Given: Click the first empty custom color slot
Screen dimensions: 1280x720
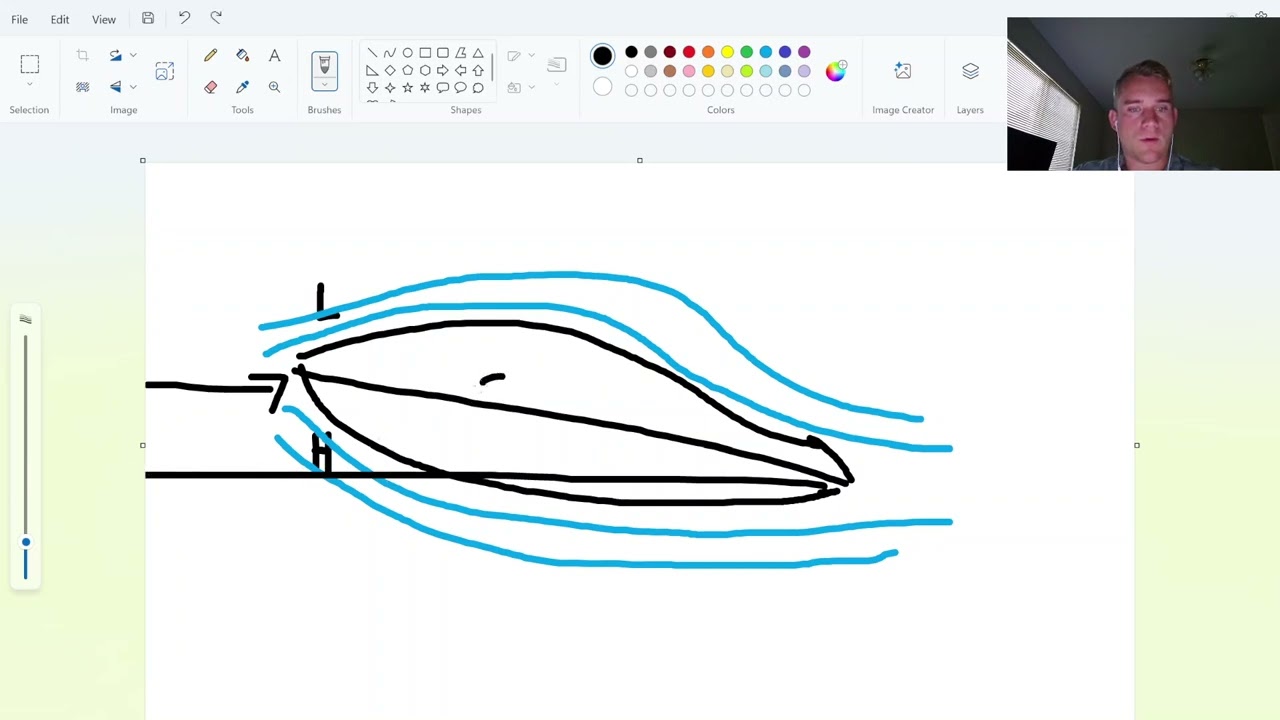Looking at the screenshot, I should point(631,90).
